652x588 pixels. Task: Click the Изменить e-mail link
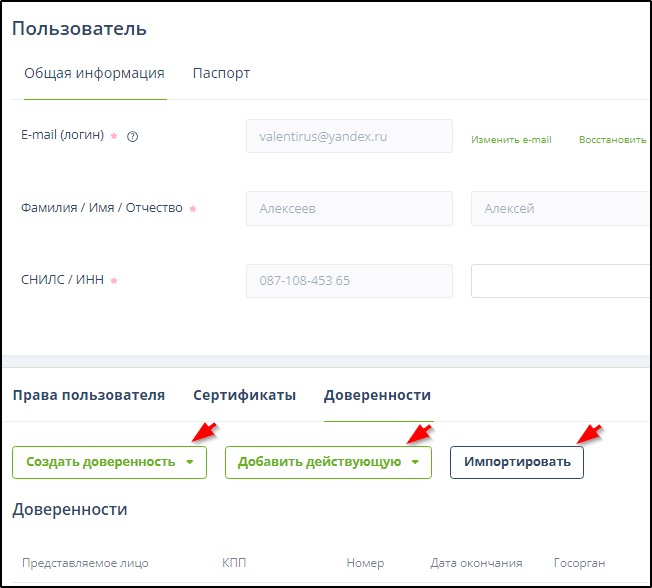coord(511,140)
